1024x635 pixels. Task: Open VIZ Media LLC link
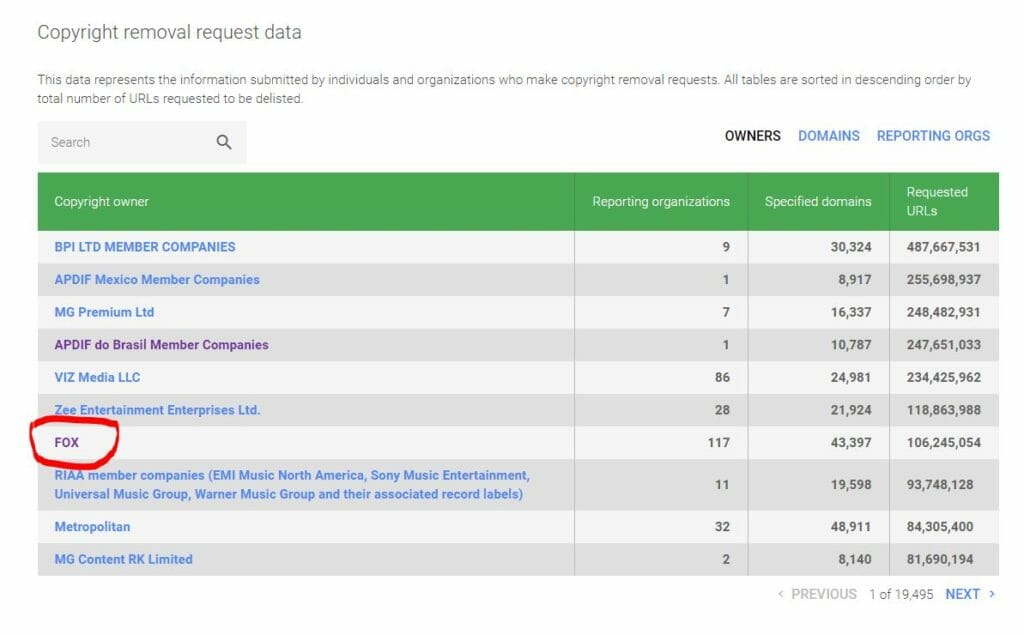(97, 377)
